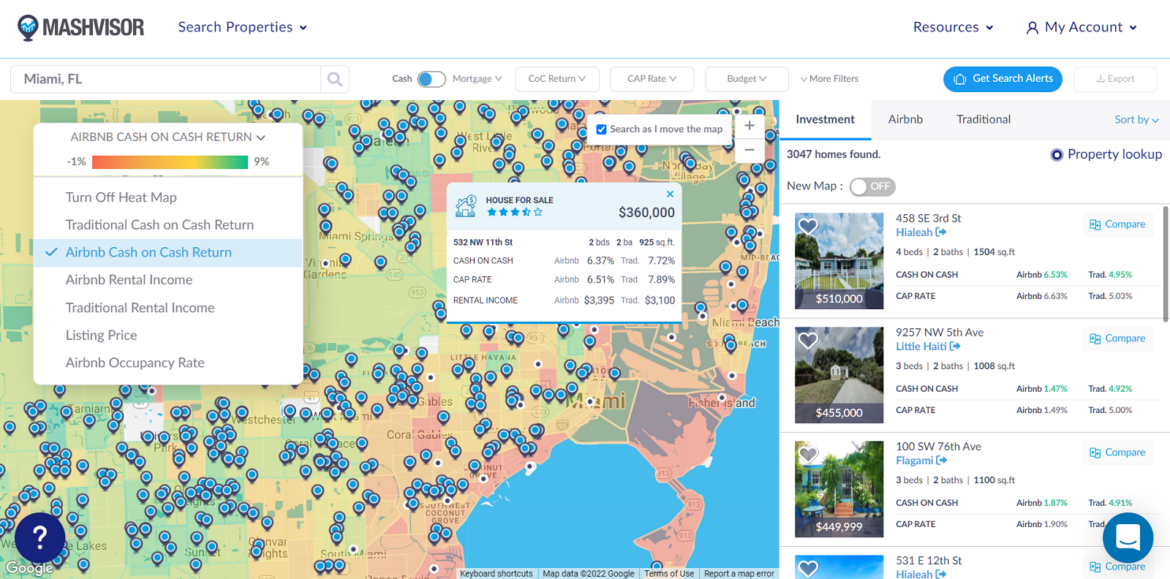
Task: Favorite the 458 SE 3rd St listing heart
Action: point(807,225)
